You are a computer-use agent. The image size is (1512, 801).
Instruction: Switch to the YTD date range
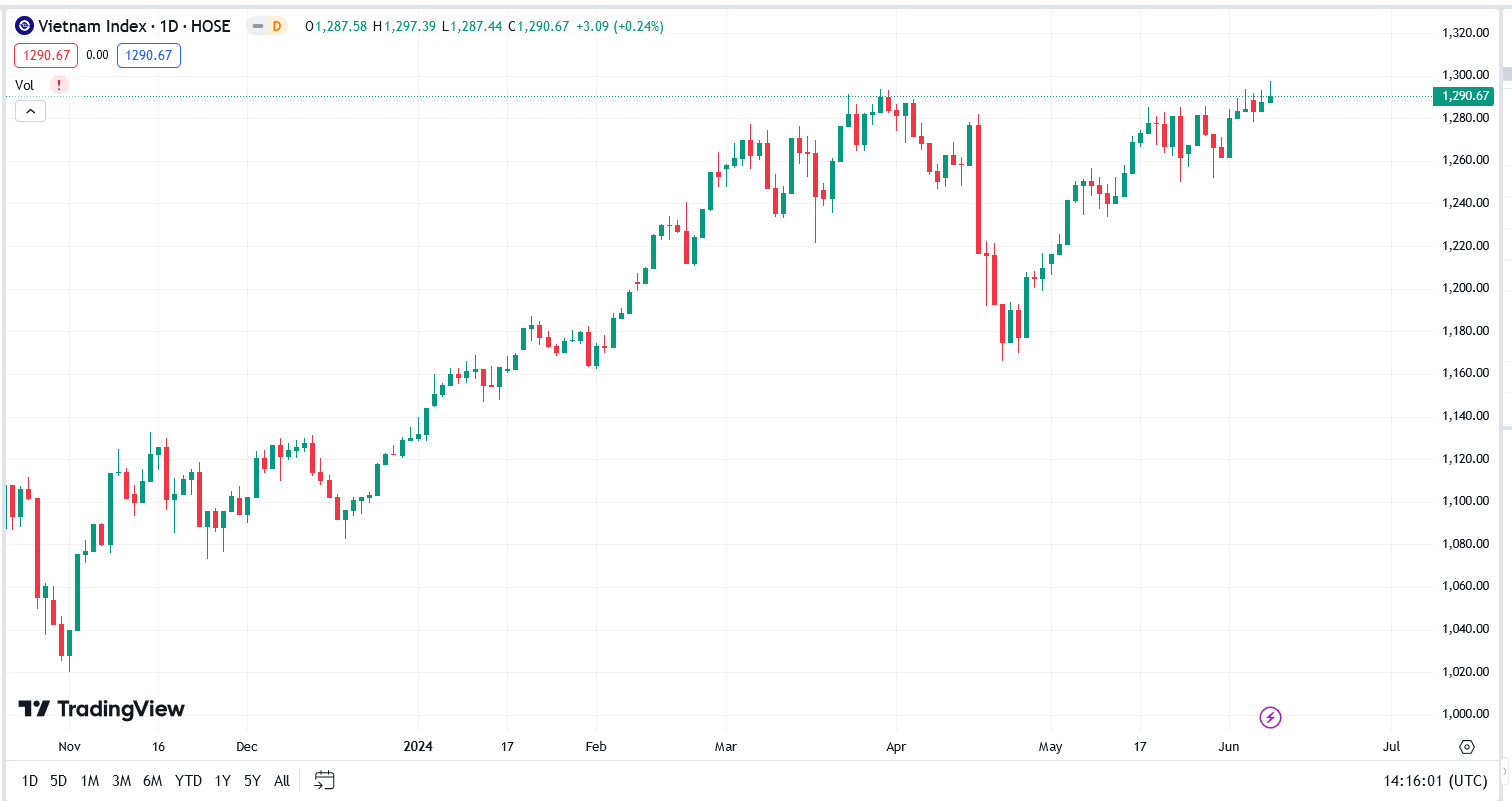coord(188,780)
